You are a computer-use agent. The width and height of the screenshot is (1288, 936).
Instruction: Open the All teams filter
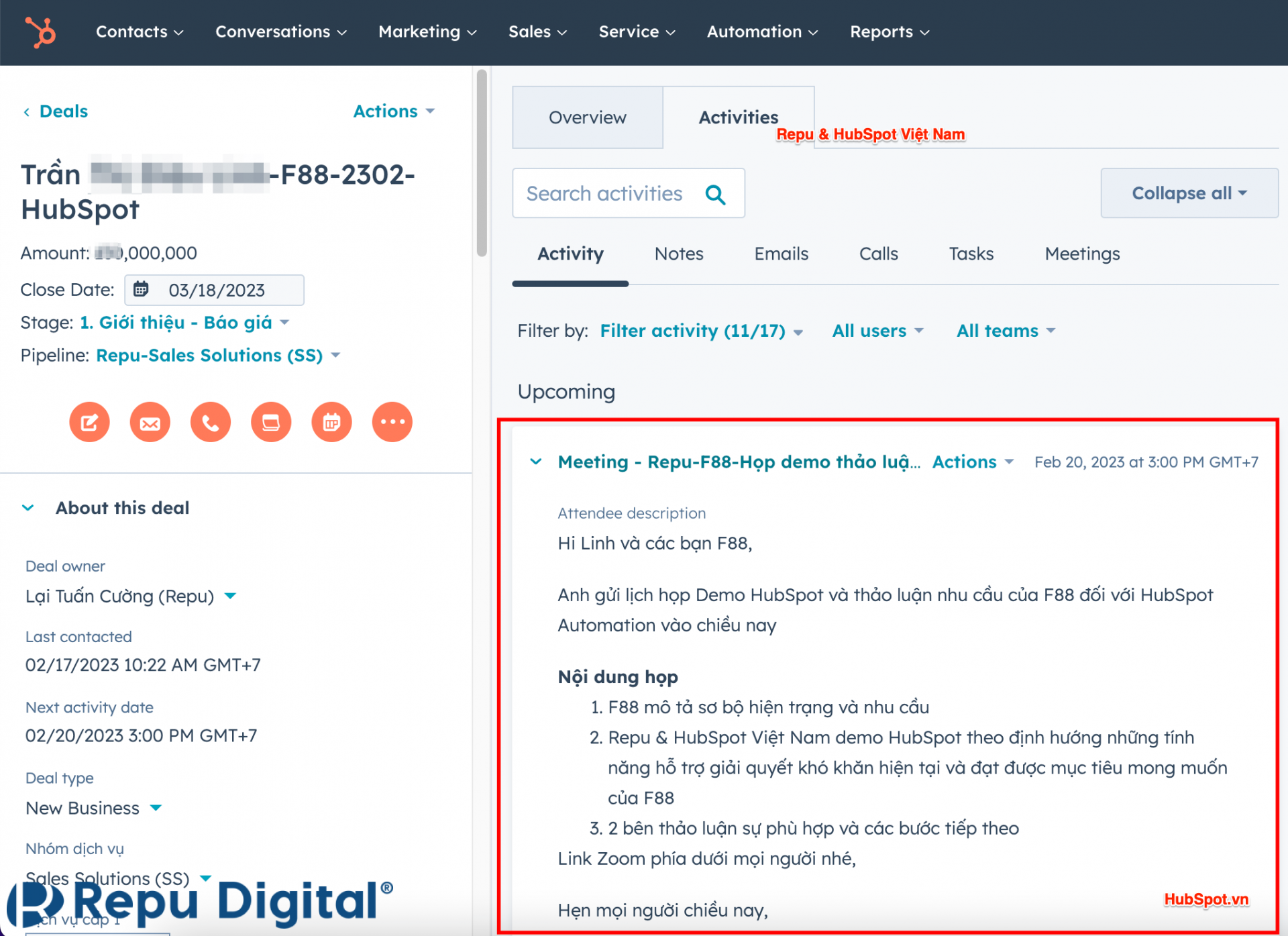pyautogui.click(x=1006, y=331)
